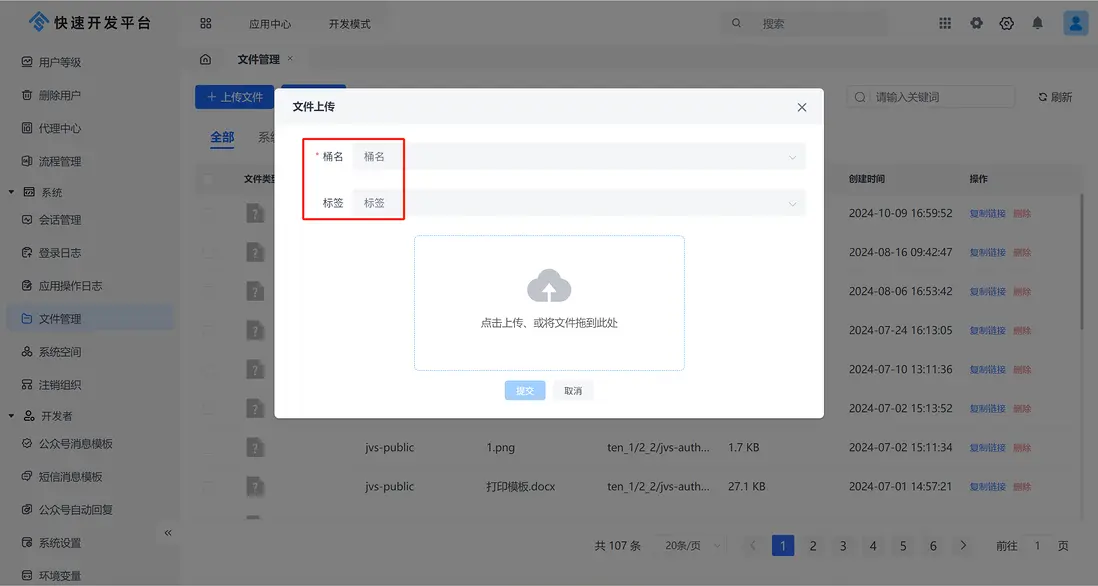Check the 1.png row checkbox
This screenshot has height=586, width=1098.
[x=208, y=447]
